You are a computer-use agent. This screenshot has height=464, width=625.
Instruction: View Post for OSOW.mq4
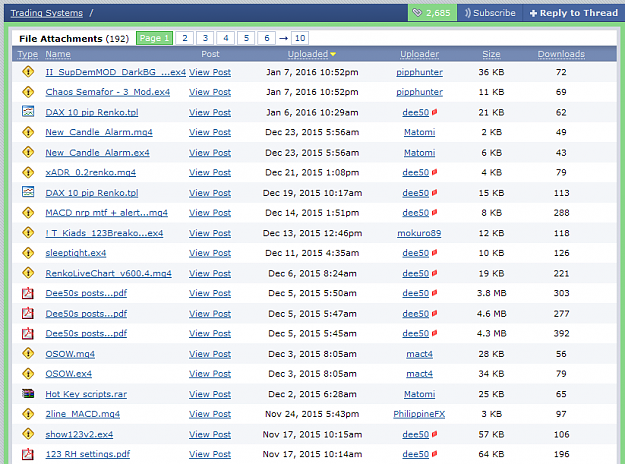click(x=210, y=354)
